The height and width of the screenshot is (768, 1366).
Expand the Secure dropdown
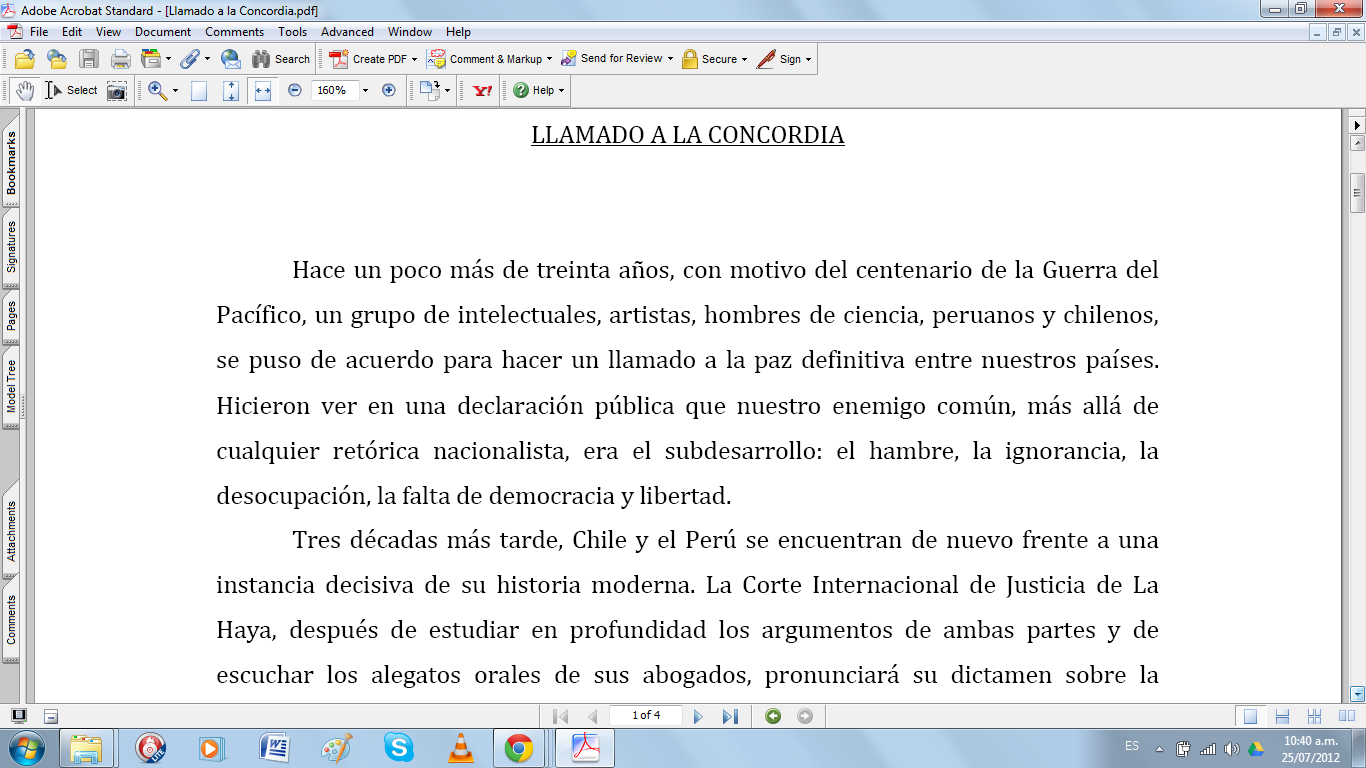715,59
